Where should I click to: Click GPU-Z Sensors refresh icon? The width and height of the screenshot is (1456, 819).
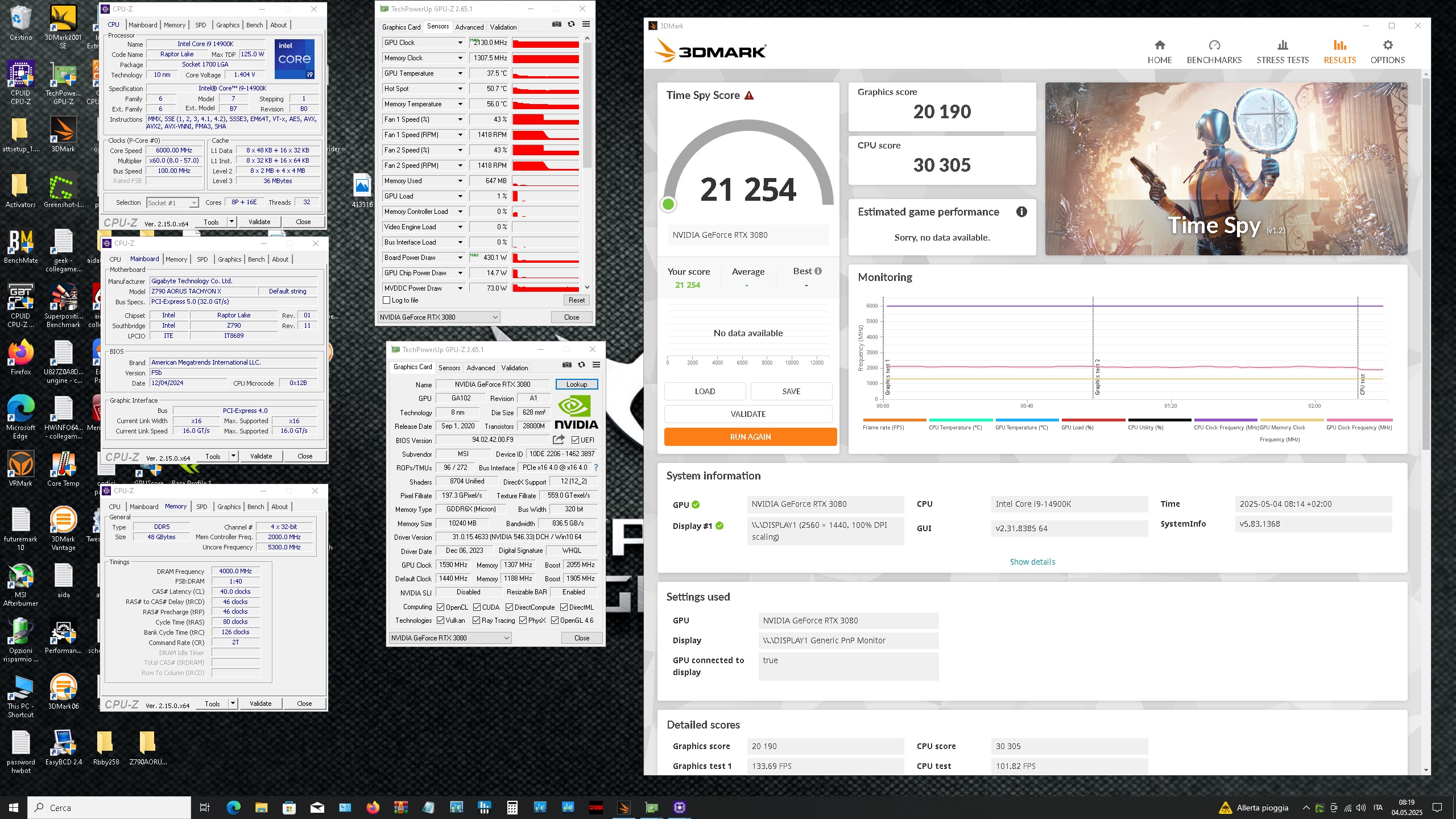tap(571, 24)
